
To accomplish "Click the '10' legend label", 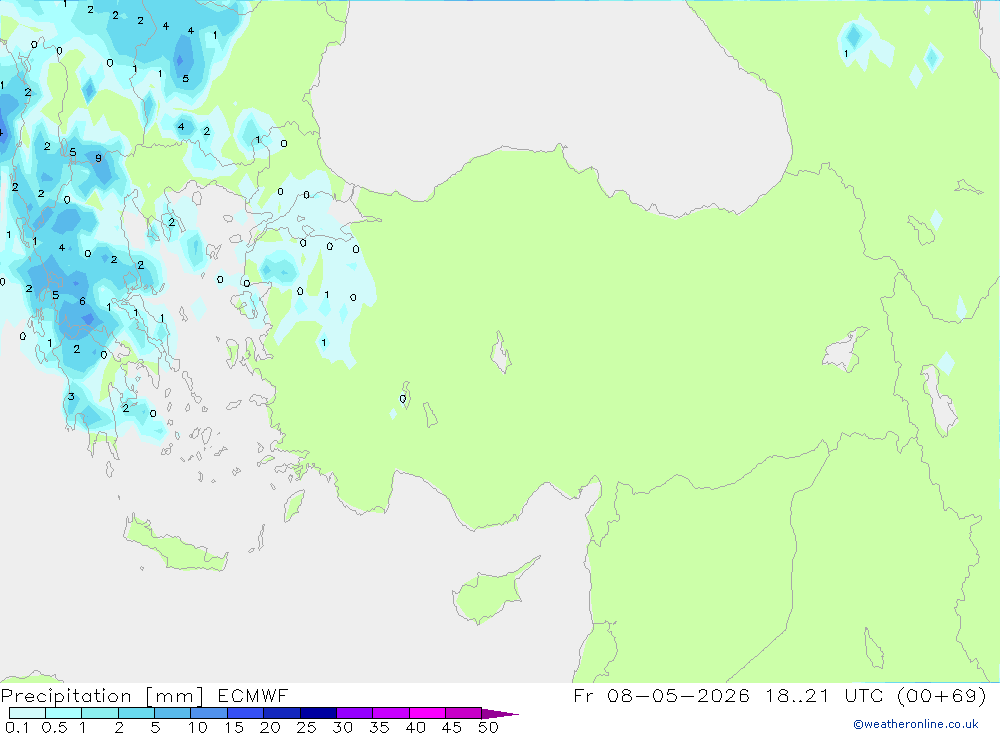I will point(197,727).
